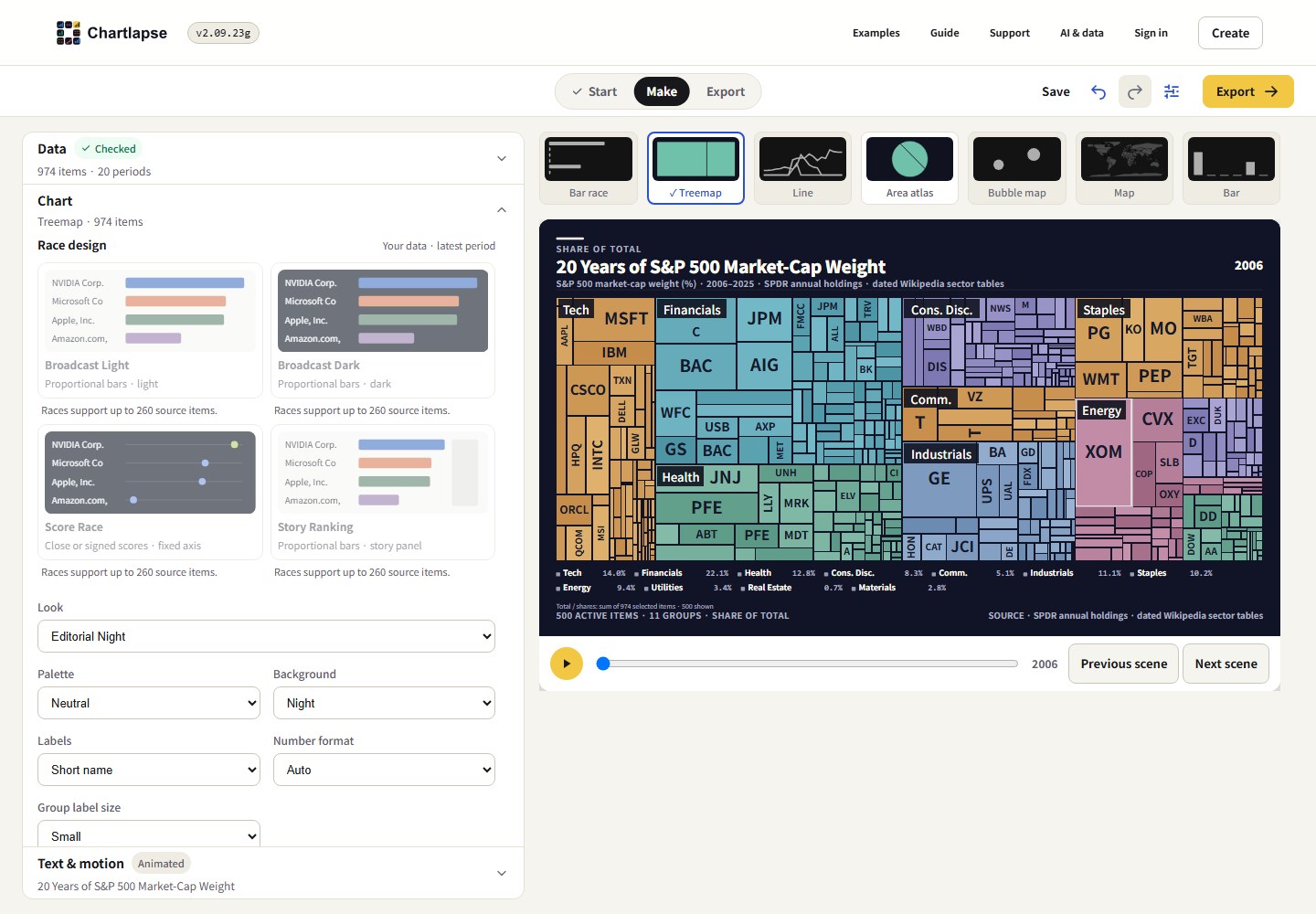Go to Previous scene
The image size is (1316, 914).
coord(1124,664)
